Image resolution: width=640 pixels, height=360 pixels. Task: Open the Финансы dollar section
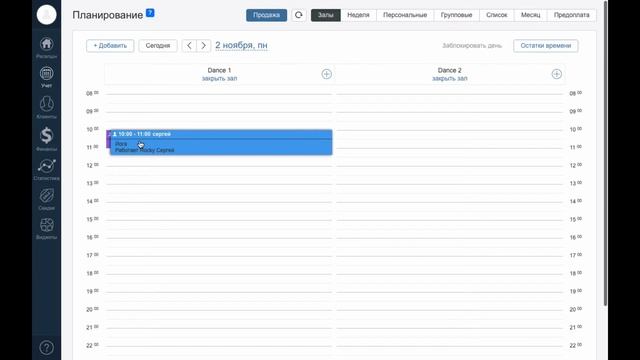47,139
